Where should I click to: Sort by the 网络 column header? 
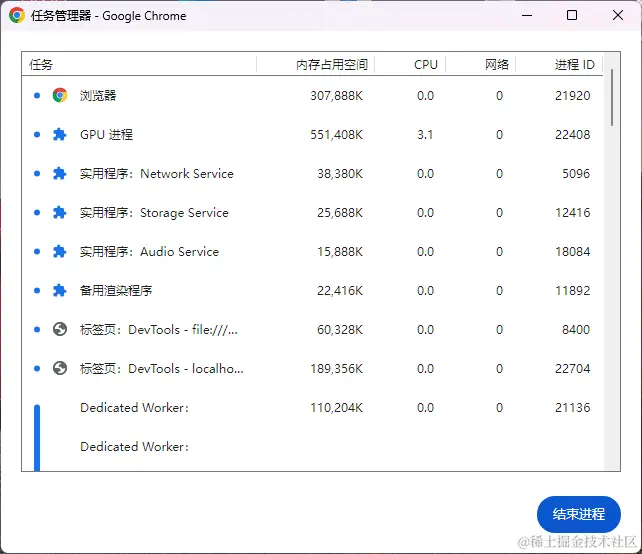click(481, 64)
